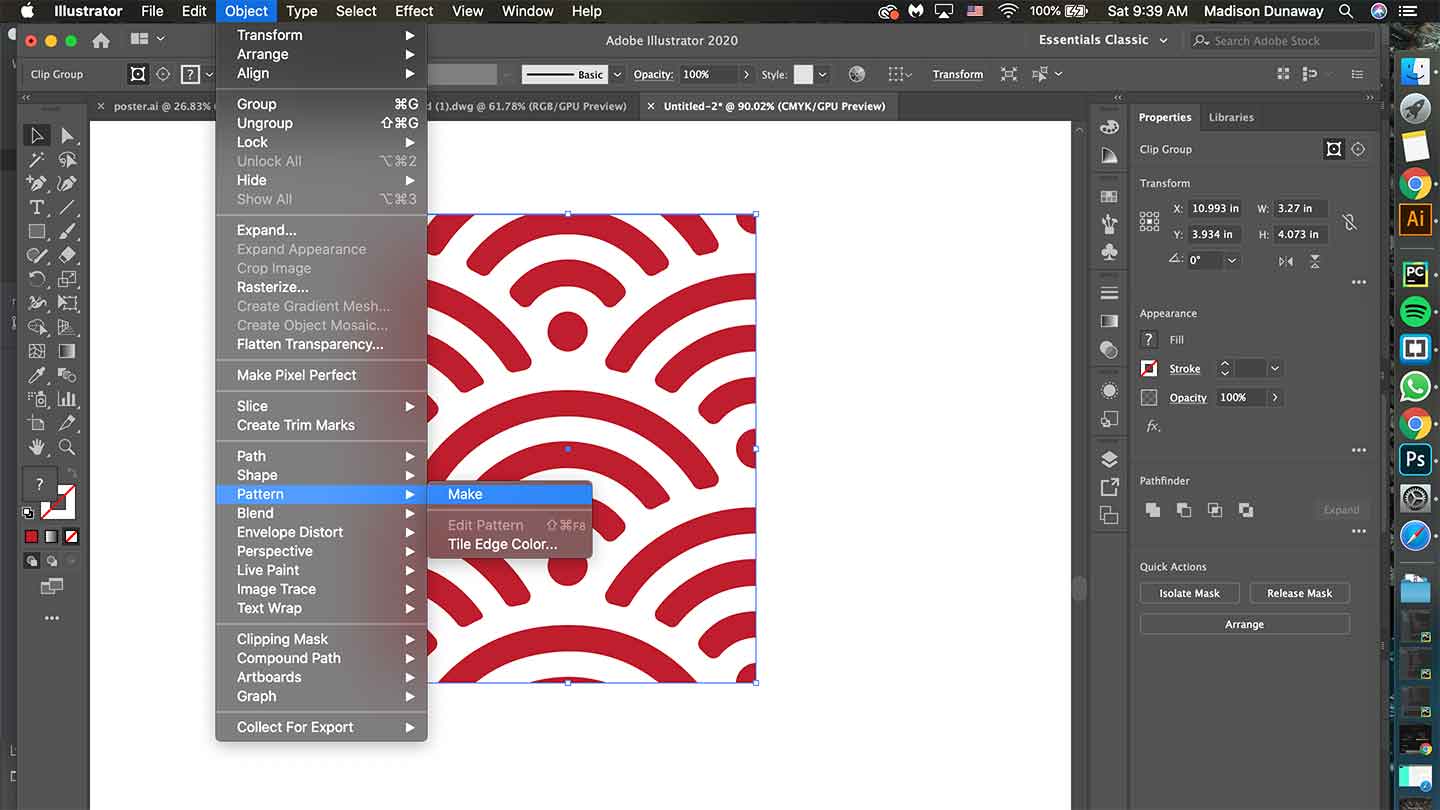
Task: Swap fill and stroke colors
Action: (x=71, y=472)
